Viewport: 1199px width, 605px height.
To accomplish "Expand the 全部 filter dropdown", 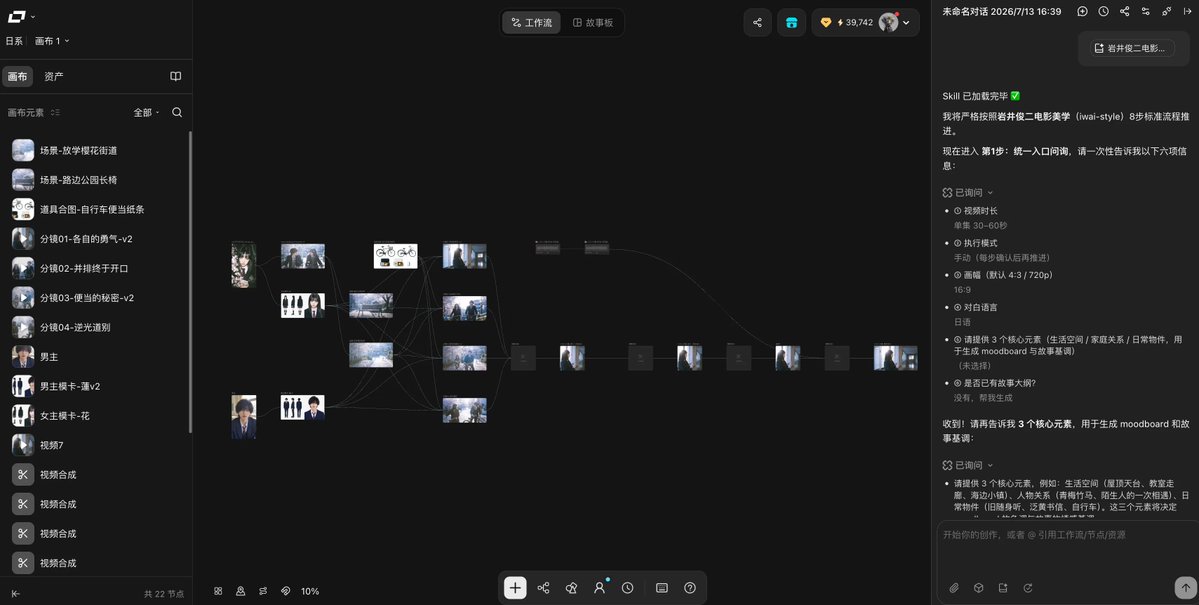I will 147,112.
